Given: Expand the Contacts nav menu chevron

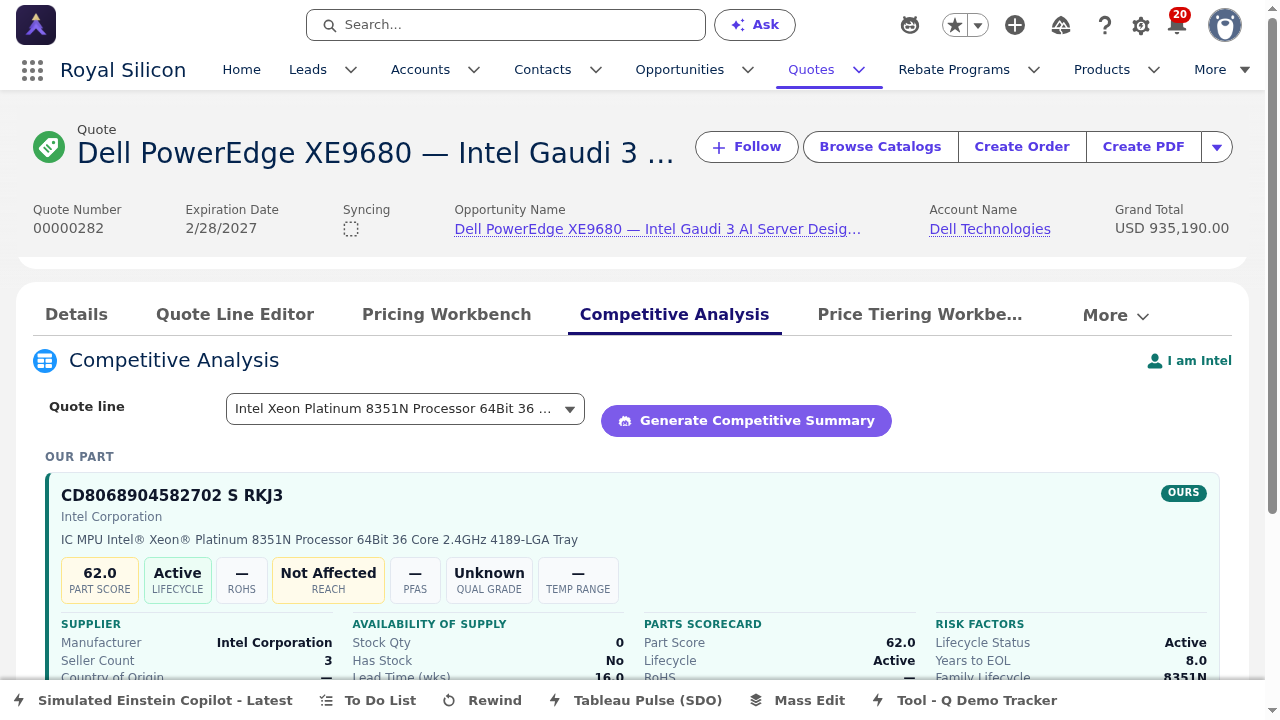Looking at the screenshot, I should (x=596, y=70).
